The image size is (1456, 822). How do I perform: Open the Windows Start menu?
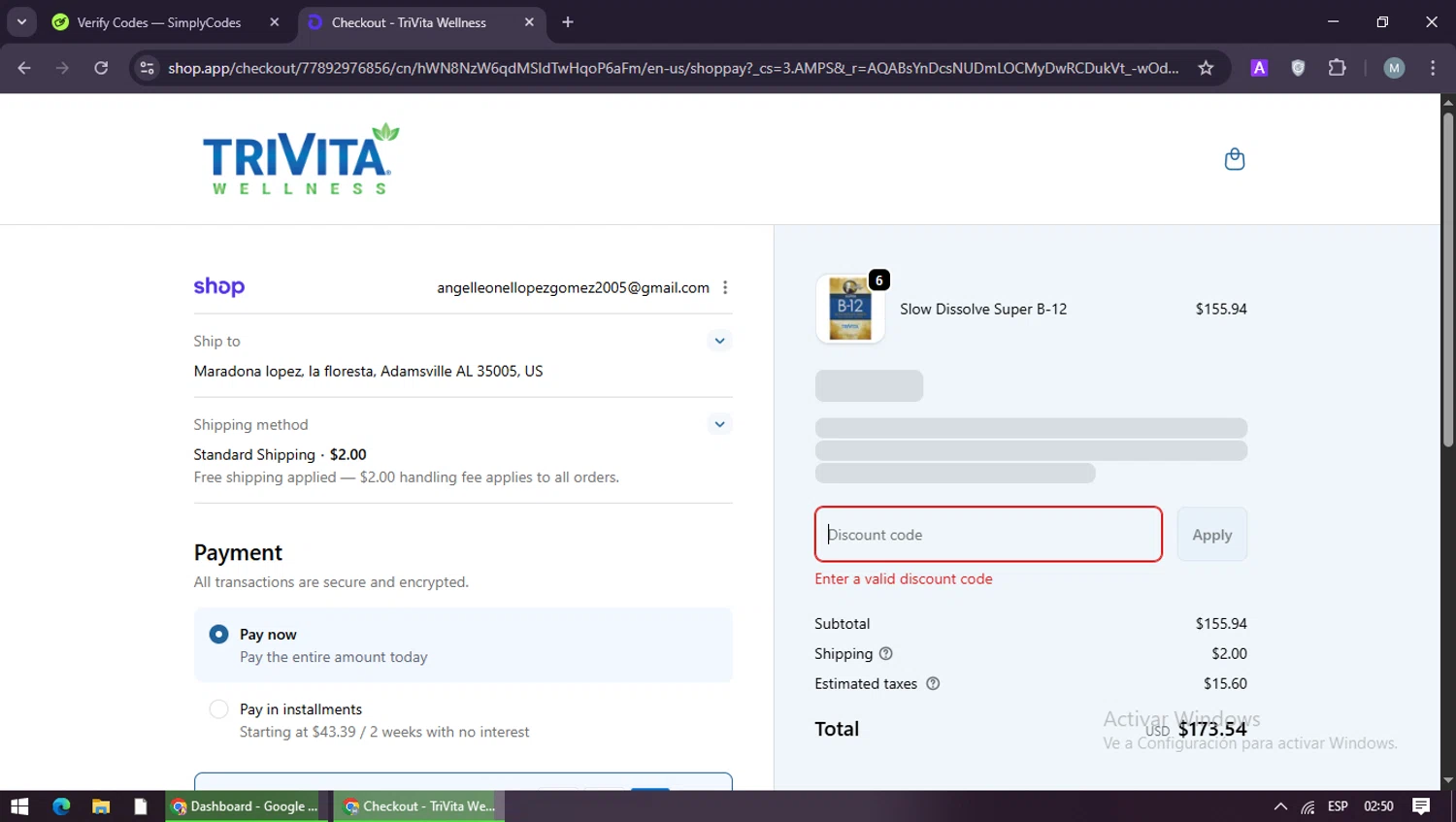19,806
